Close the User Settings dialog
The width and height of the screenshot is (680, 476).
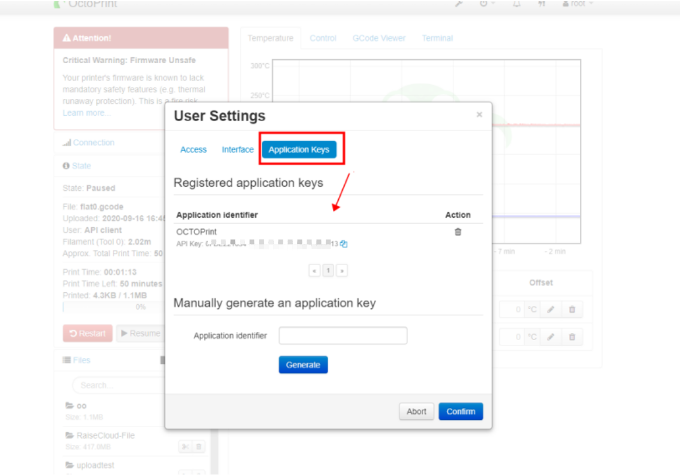tap(479, 114)
